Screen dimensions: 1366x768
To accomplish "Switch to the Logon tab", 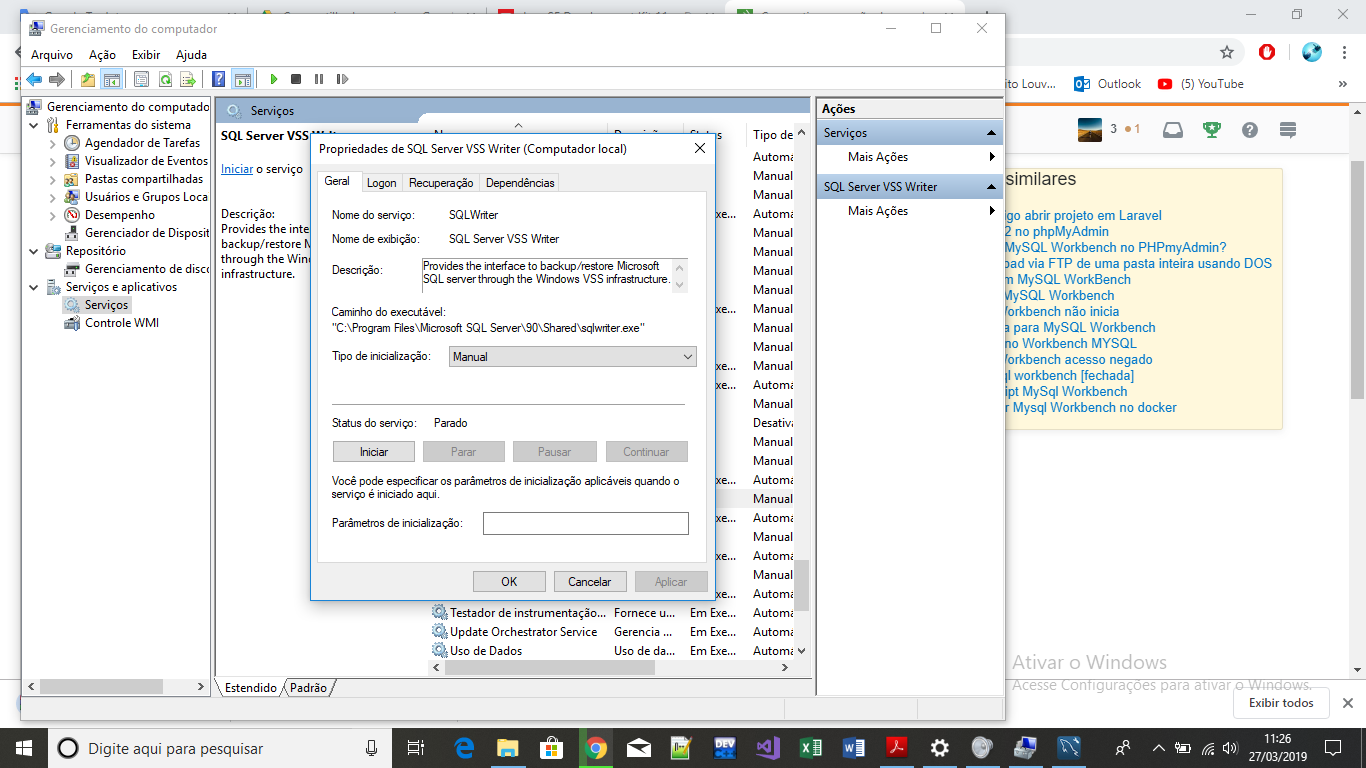I will [381, 183].
